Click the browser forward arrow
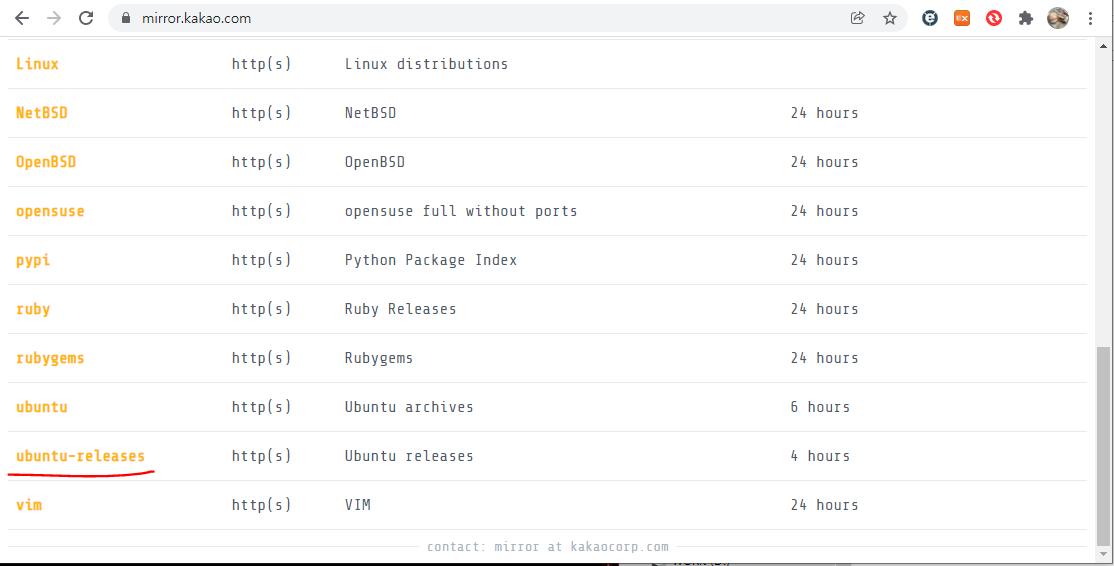This screenshot has height=566, width=1114. tap(54, 18)
